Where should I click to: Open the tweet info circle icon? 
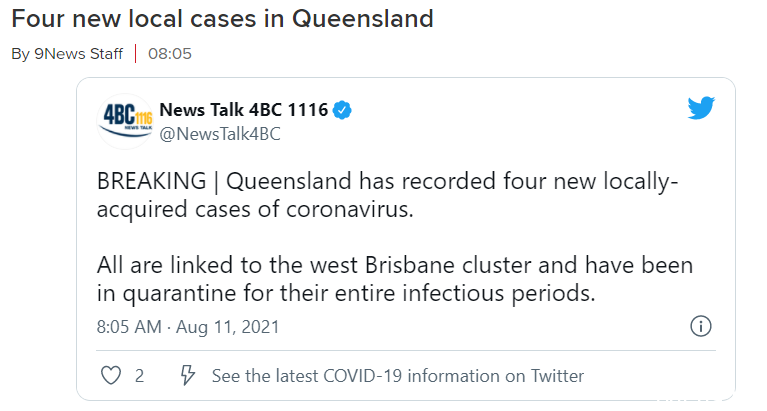(700, 326)
